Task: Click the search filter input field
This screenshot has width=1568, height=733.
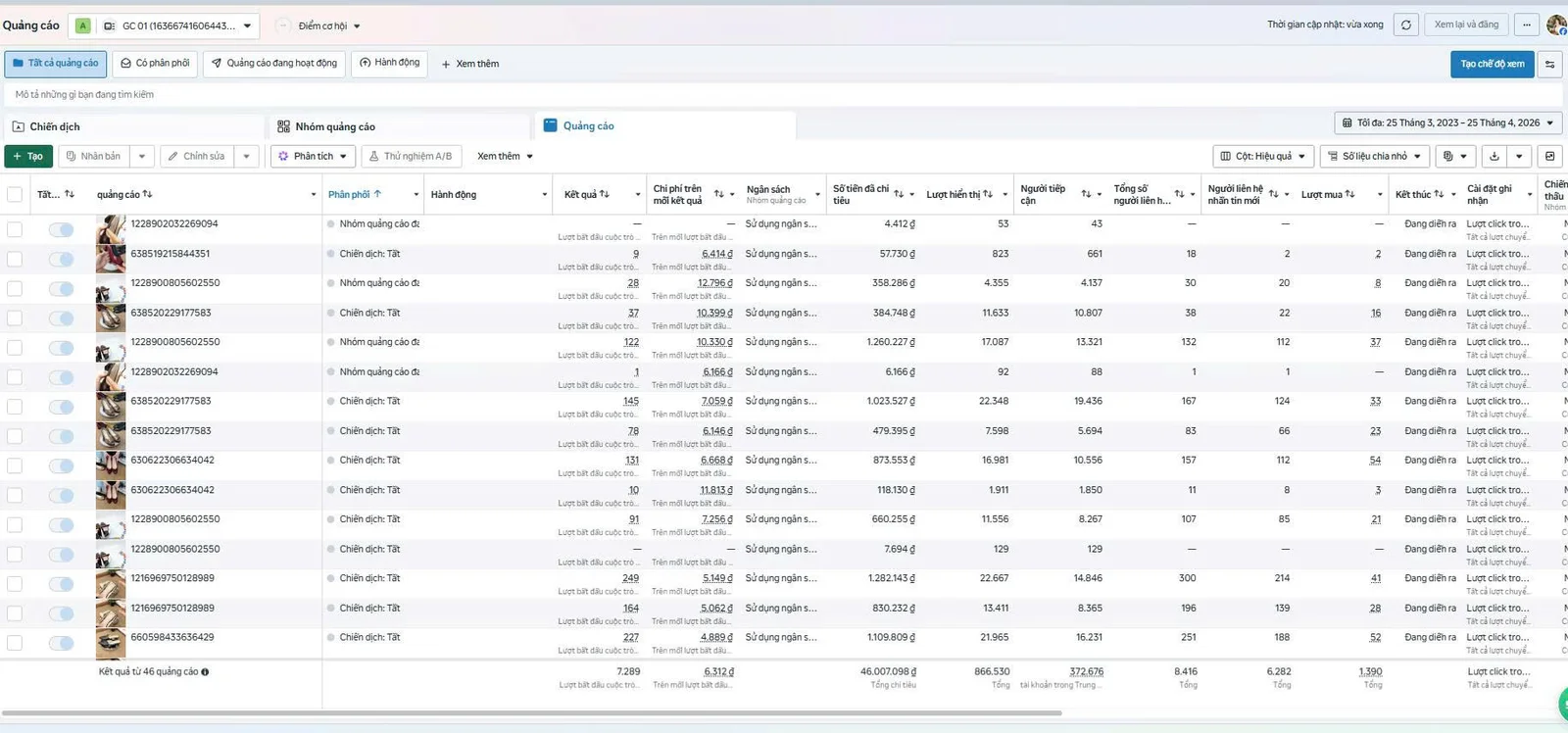Action: [781, 94]
